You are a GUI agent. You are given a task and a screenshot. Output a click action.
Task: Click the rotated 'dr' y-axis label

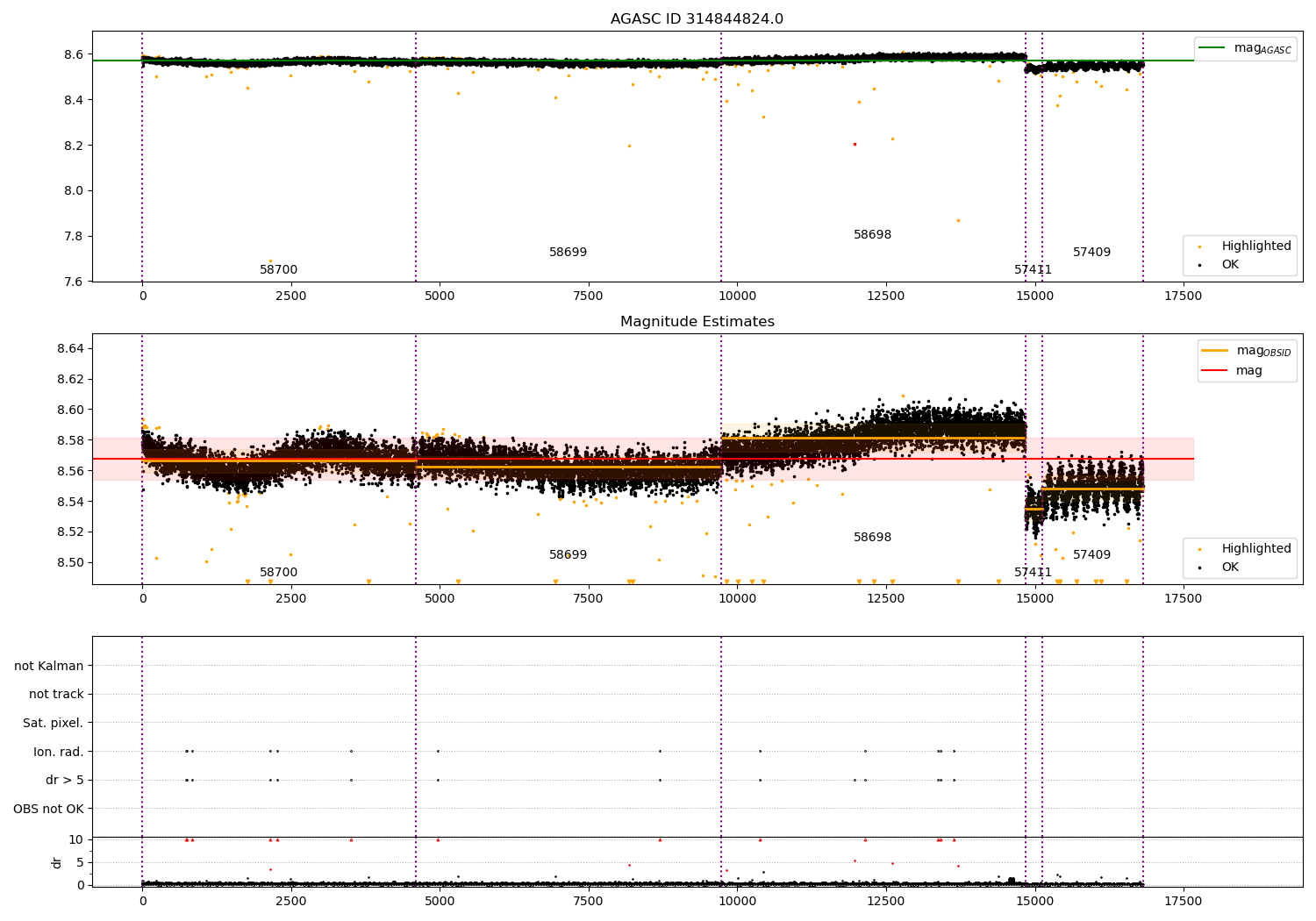click(x=57, y=862)
